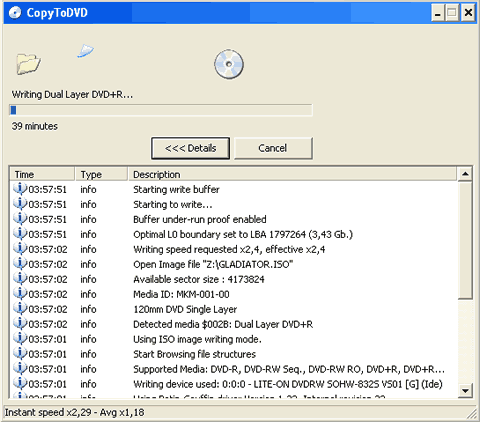Click the writing progress bar
480x422 pixels.
pyautogui.click(x=161, y=110)
